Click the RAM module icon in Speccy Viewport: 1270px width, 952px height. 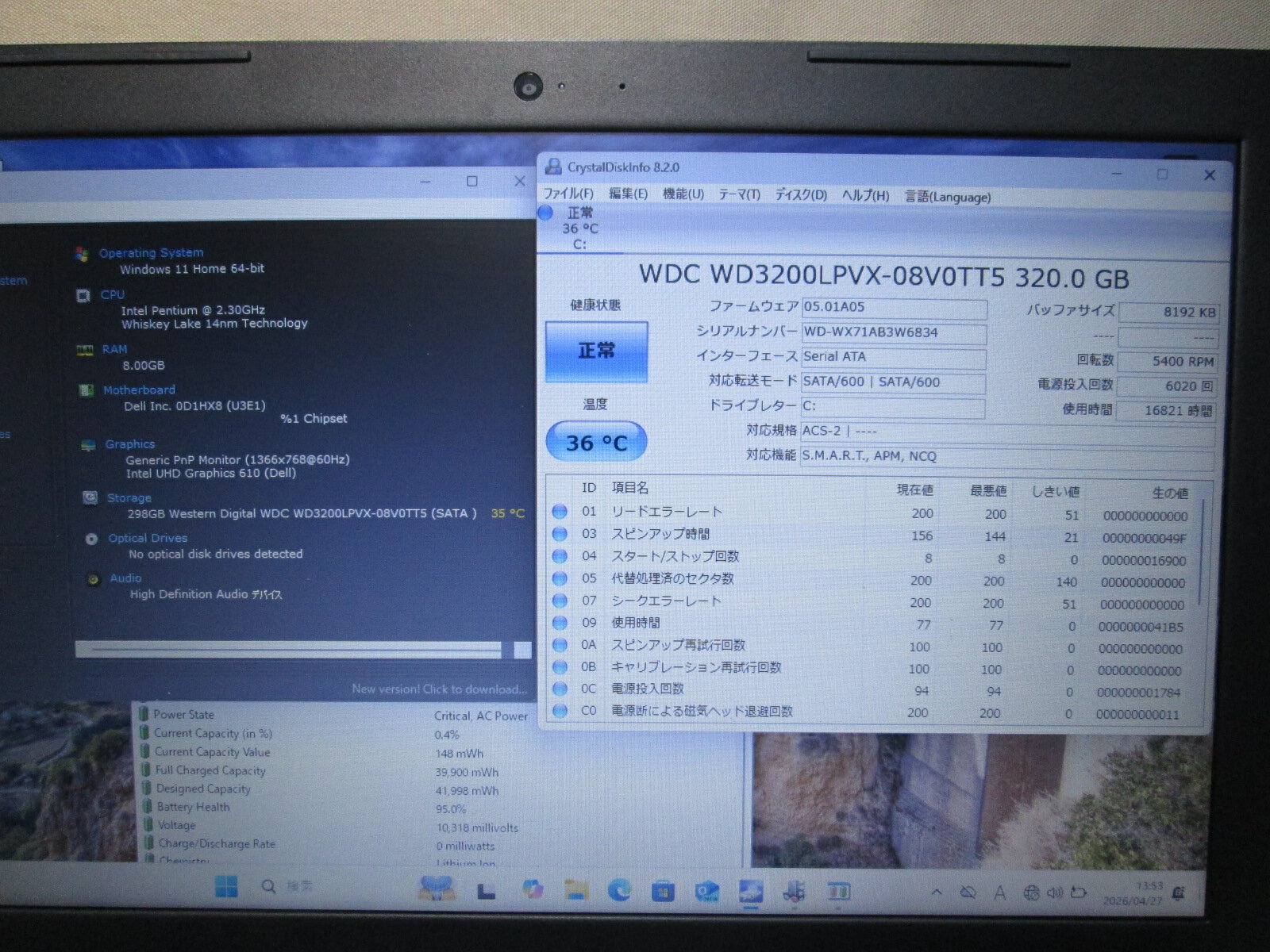point(84,350)
